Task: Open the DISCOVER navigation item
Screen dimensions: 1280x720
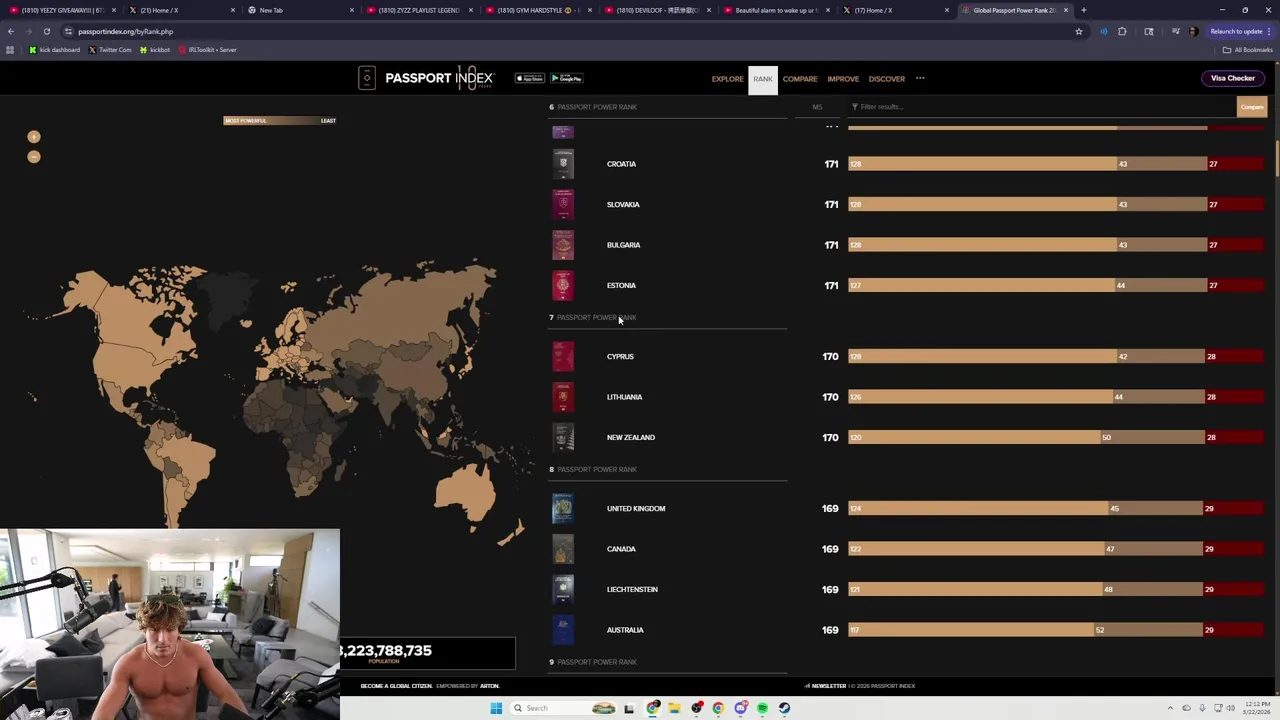Action: pos(887,79)
